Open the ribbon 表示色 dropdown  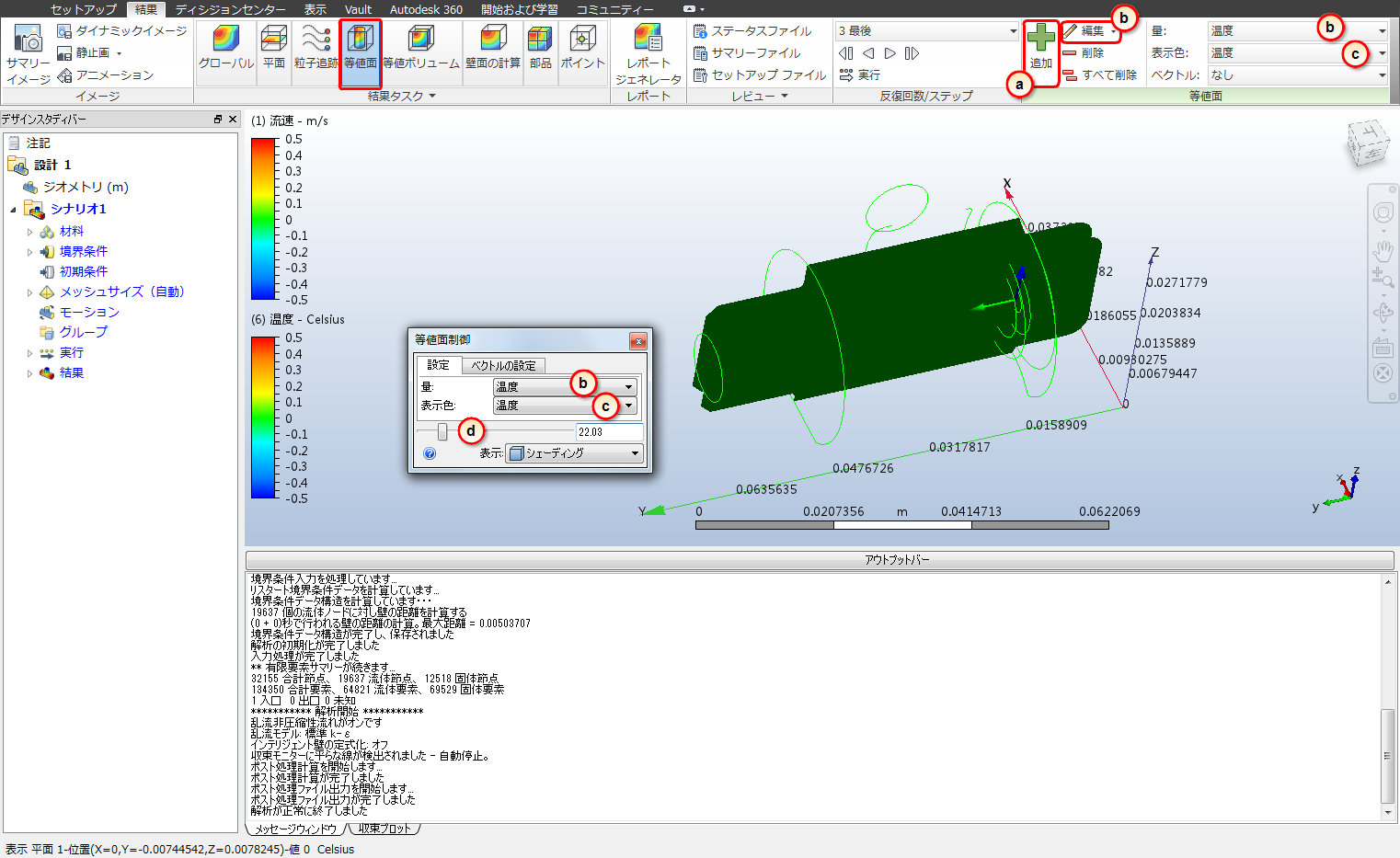pos(1297,53)
